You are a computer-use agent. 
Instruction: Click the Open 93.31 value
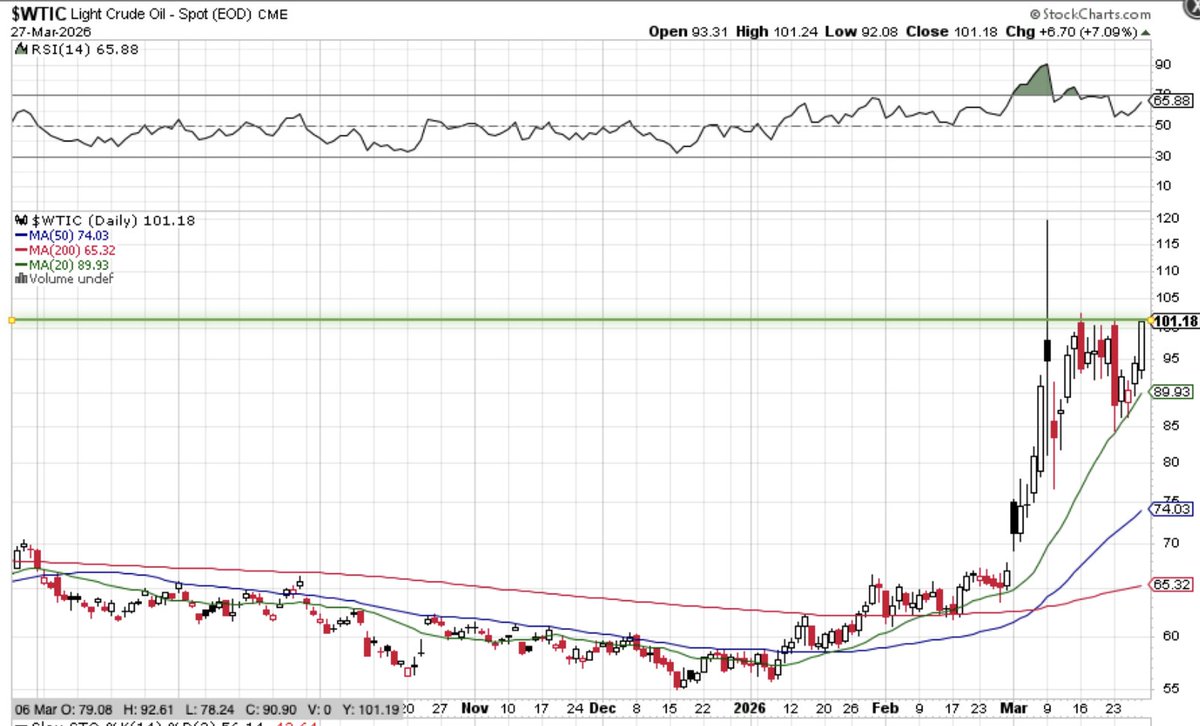(689, 31)
